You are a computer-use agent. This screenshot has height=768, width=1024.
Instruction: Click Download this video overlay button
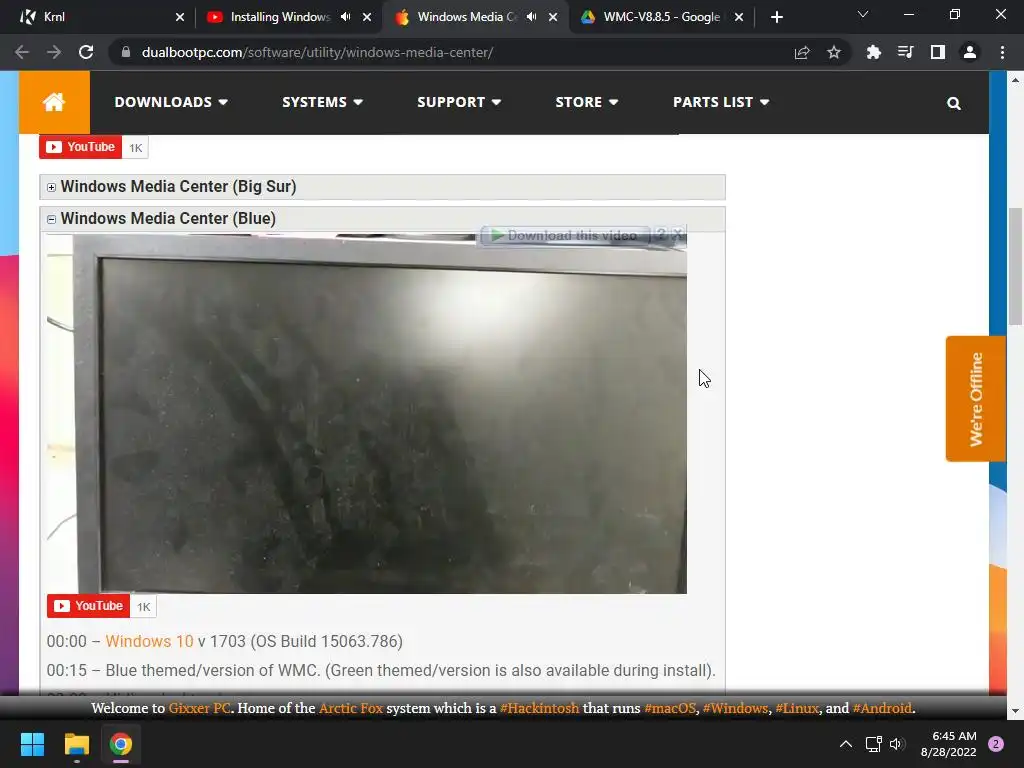point(565,235)
